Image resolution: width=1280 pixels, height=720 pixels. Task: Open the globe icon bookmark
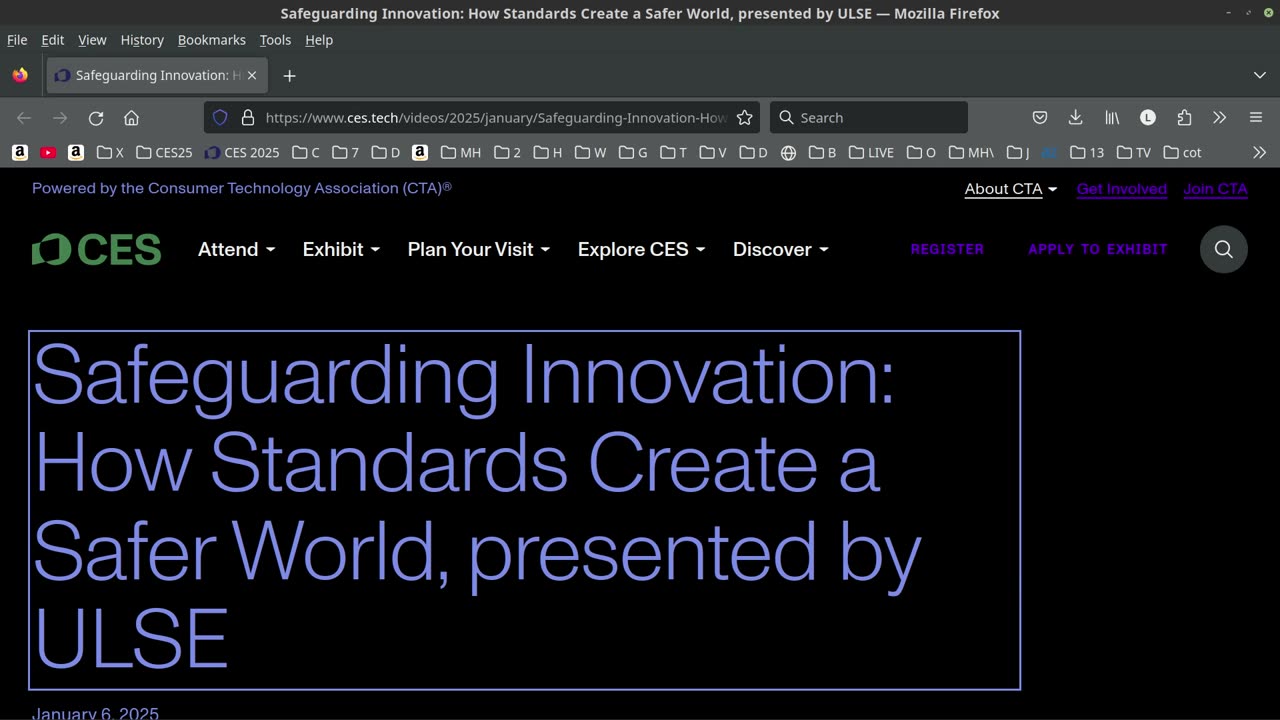click(x=788, y=153)
